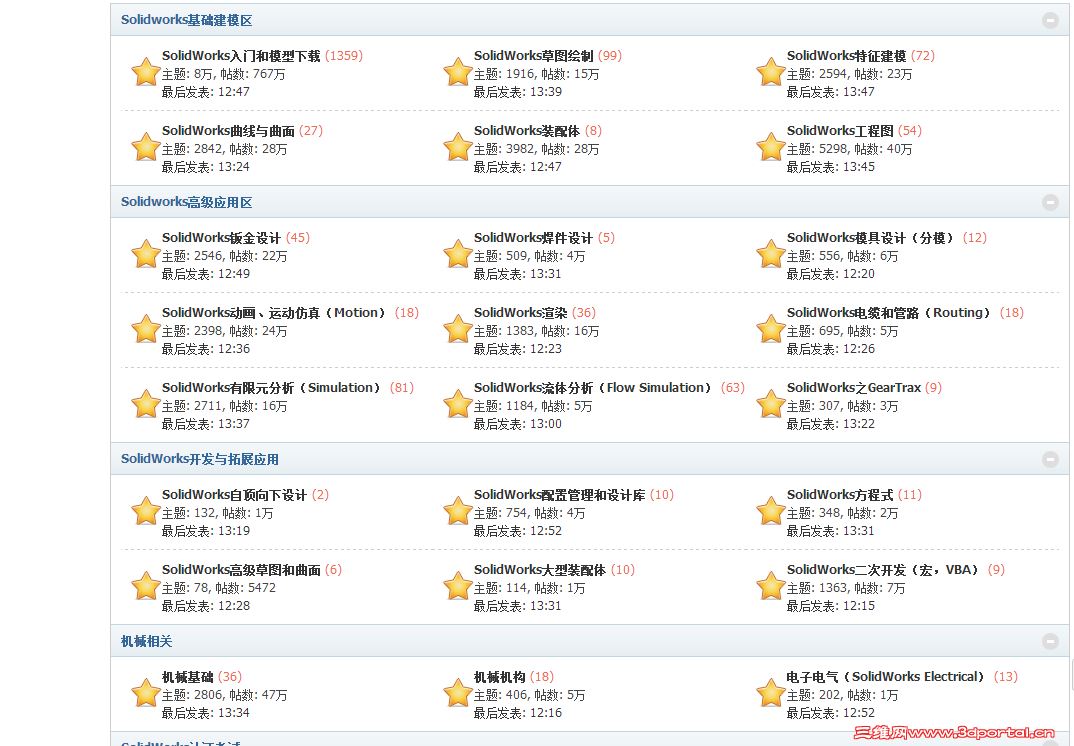Visit SolidWorks流体分析（Flow Simulation） forum

point(595,387)
